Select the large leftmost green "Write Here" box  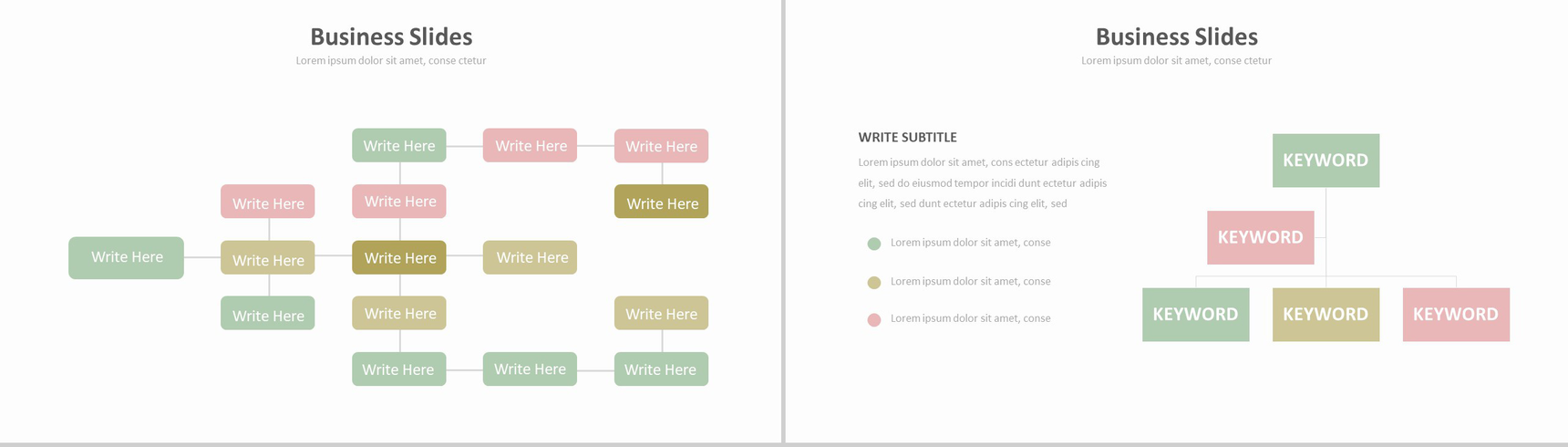point(126,258)
